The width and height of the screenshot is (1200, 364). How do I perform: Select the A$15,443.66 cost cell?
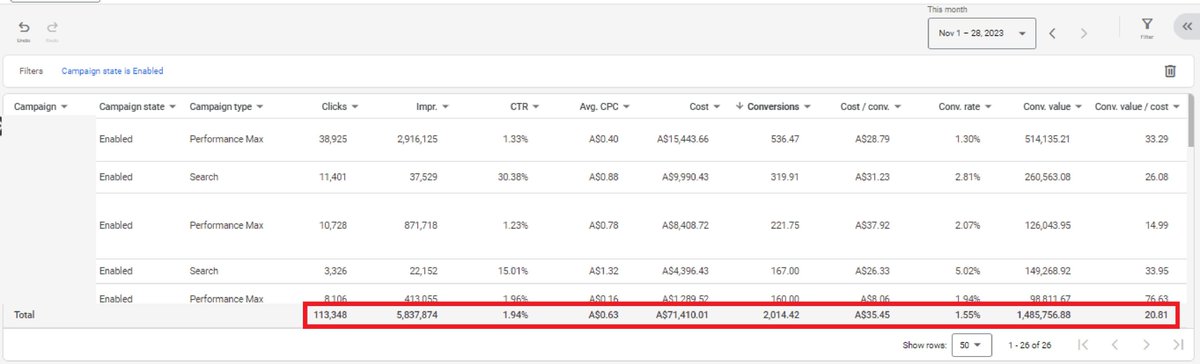[682, 139]
